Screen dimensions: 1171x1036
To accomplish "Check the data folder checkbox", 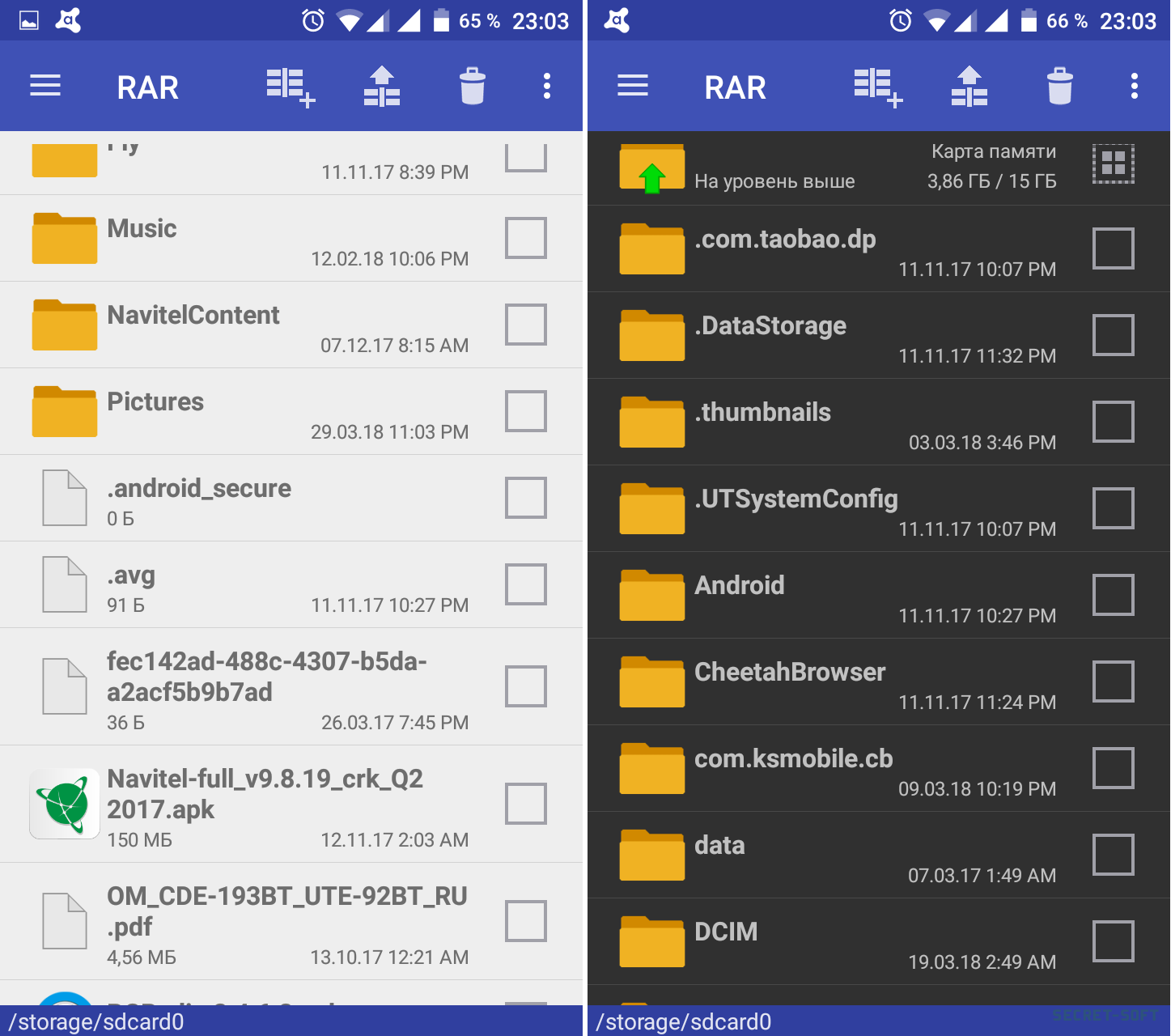I will [1114, 855].
